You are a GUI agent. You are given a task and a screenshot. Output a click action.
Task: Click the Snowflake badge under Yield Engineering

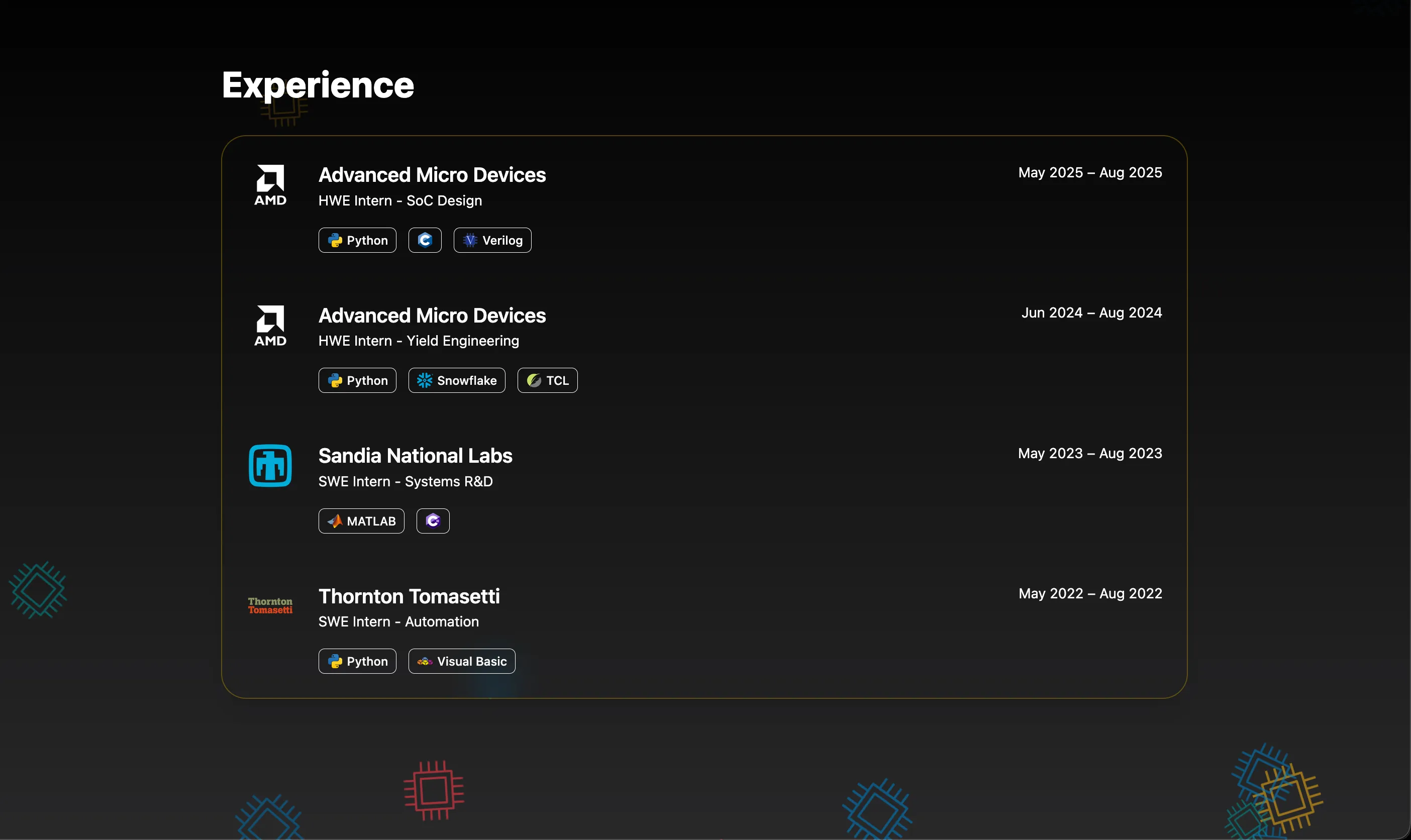(x=456, y=380)
